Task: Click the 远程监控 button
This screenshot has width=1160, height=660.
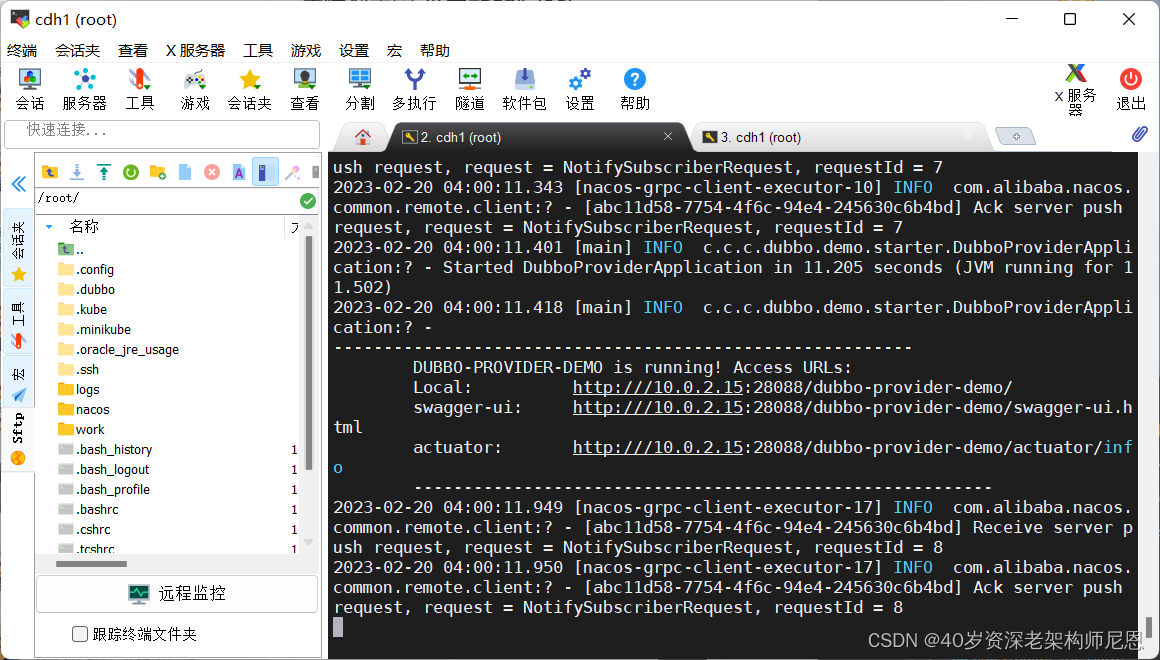Action: click(177, 593)
